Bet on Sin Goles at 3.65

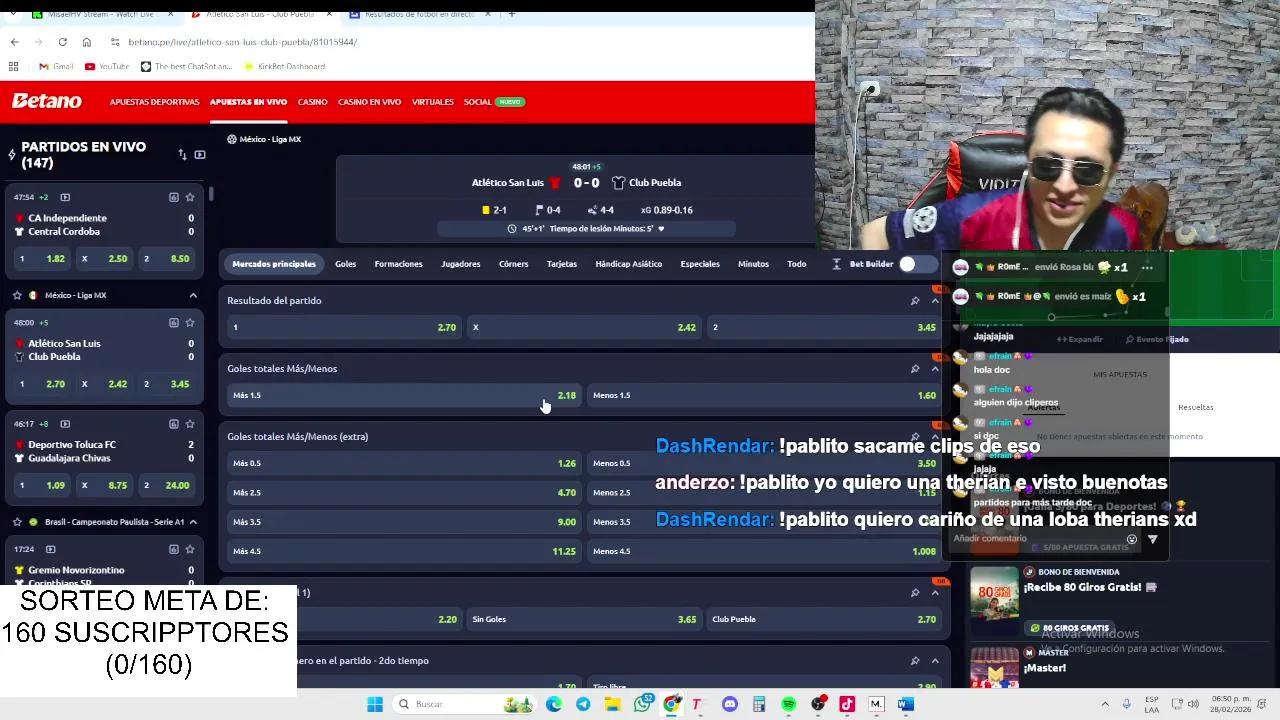584,619
